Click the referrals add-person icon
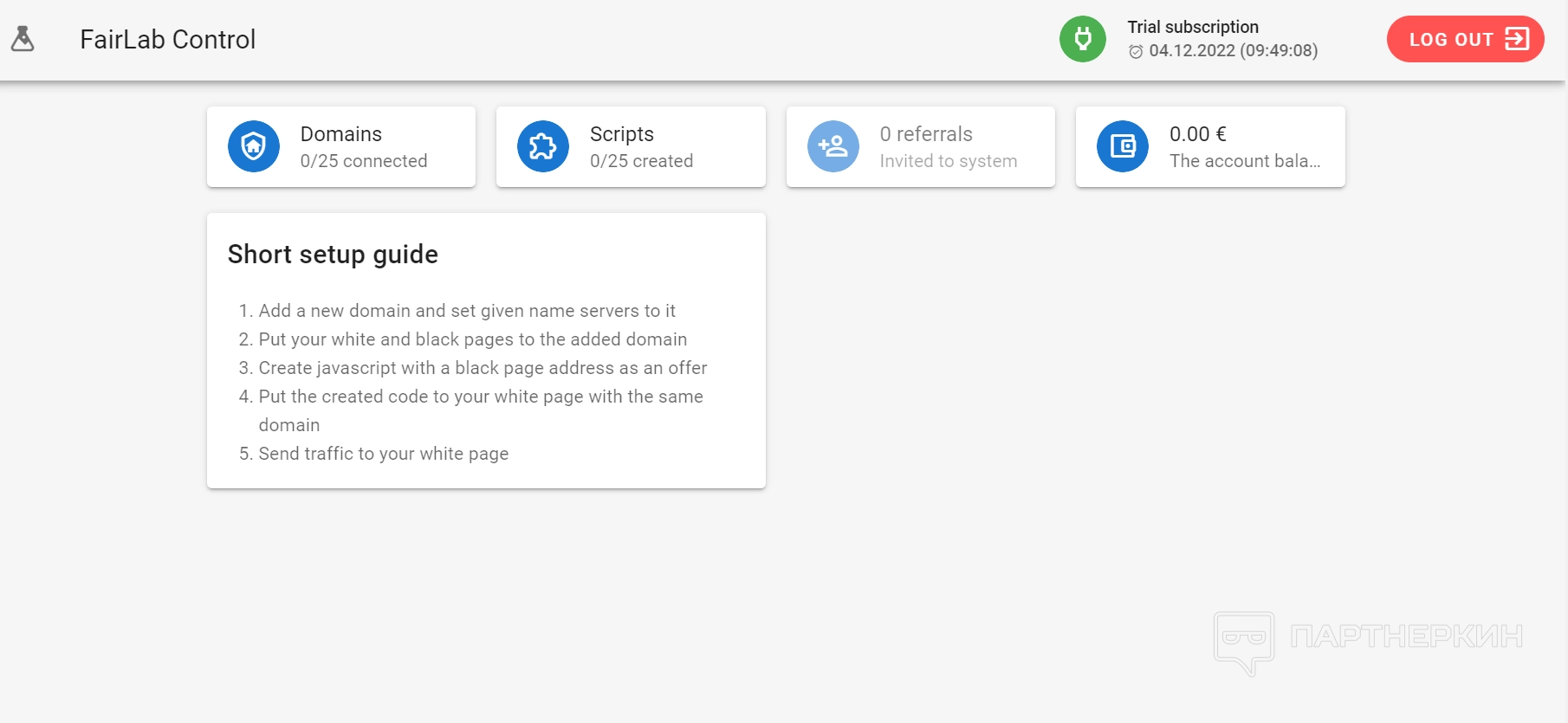This screenshot has width=1568, height=723. [833, 146]
